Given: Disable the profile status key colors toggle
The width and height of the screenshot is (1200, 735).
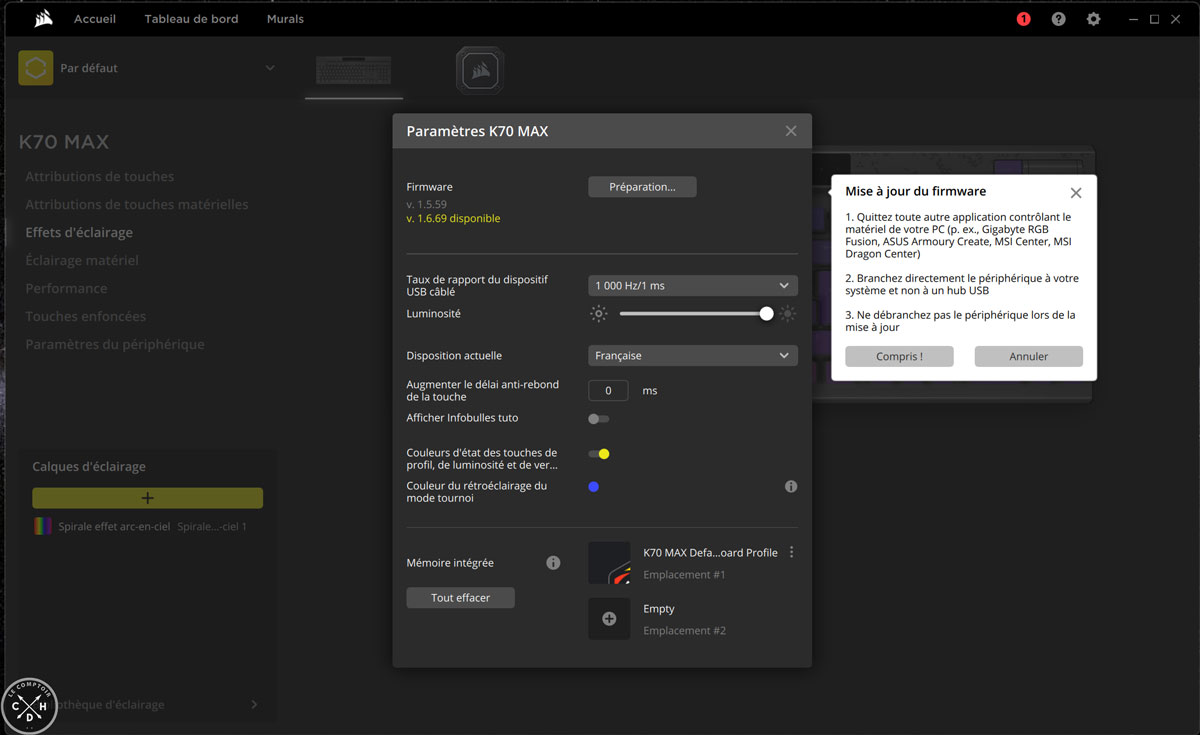Looking at the screenshot, I should 599,453.
